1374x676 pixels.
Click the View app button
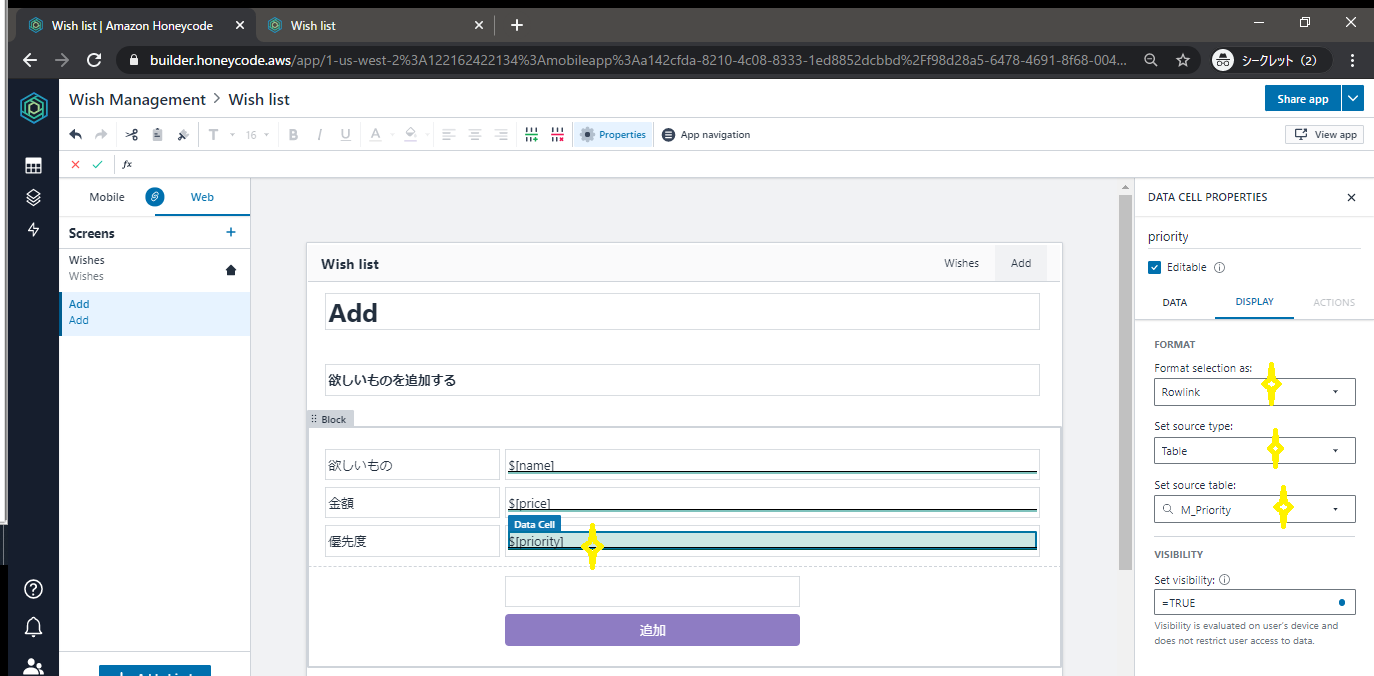click(1324, 134)
